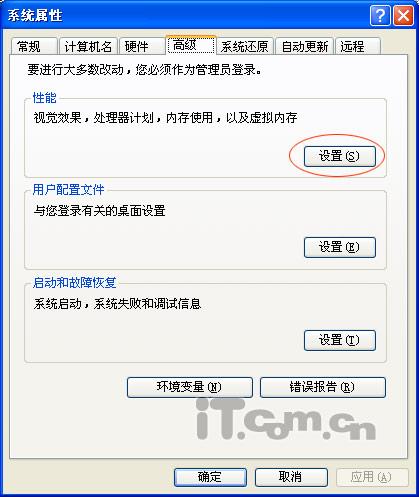Click the 性能 group label
The image size is (419, 497).
pyautogui.click(x=45, y=98)
